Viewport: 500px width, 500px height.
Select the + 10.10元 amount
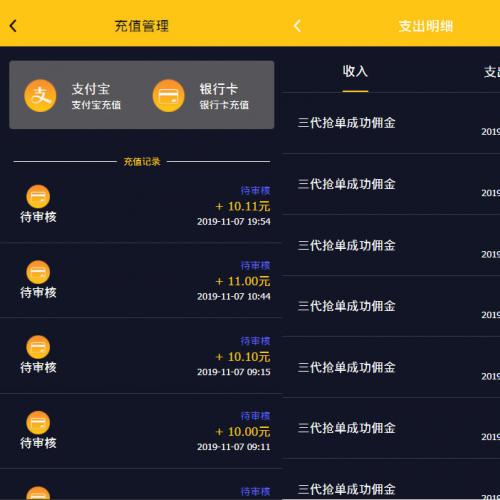point(243,357)
